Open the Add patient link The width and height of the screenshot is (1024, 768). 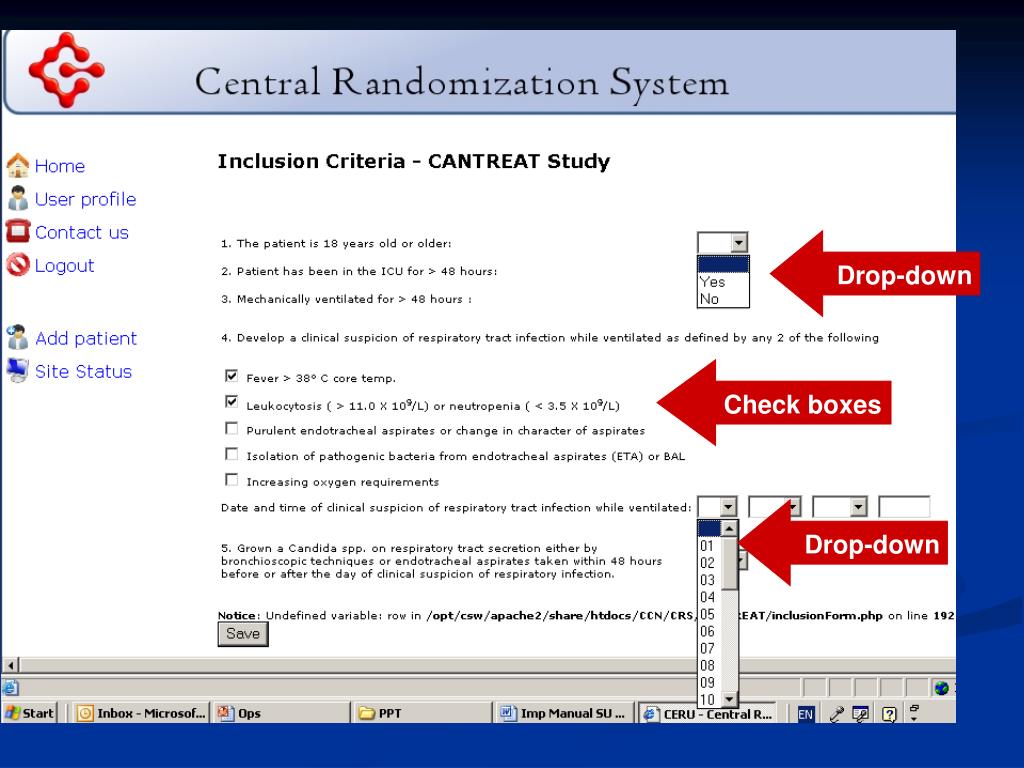click(x=86, y=338)
